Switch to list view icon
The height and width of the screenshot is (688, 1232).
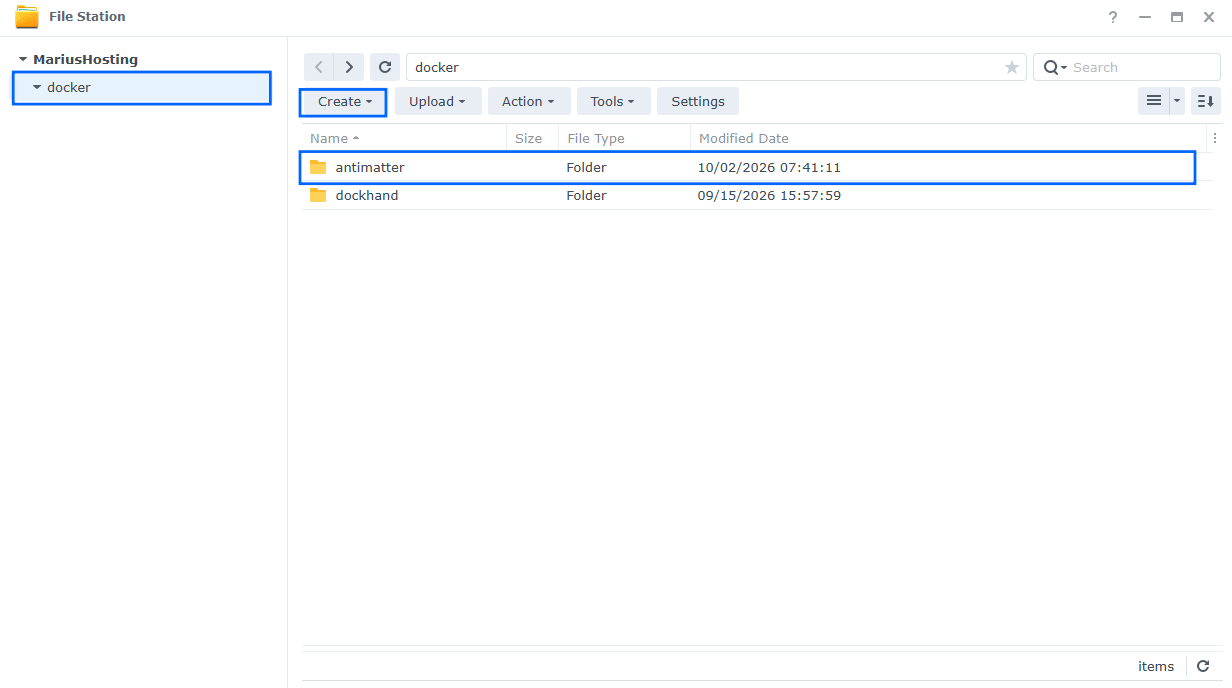1154,101
